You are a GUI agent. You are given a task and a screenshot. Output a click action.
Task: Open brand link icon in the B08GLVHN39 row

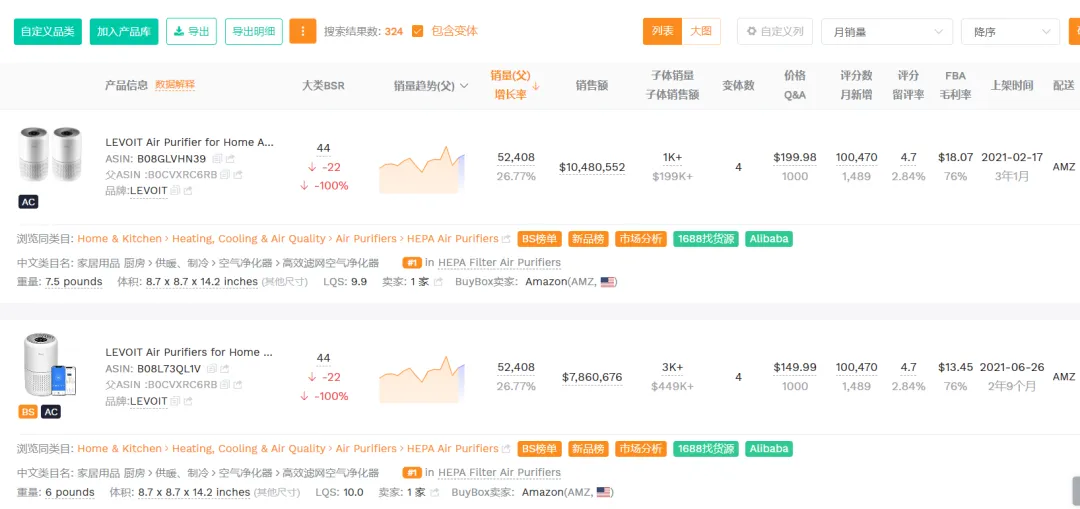tap(187, 190)
